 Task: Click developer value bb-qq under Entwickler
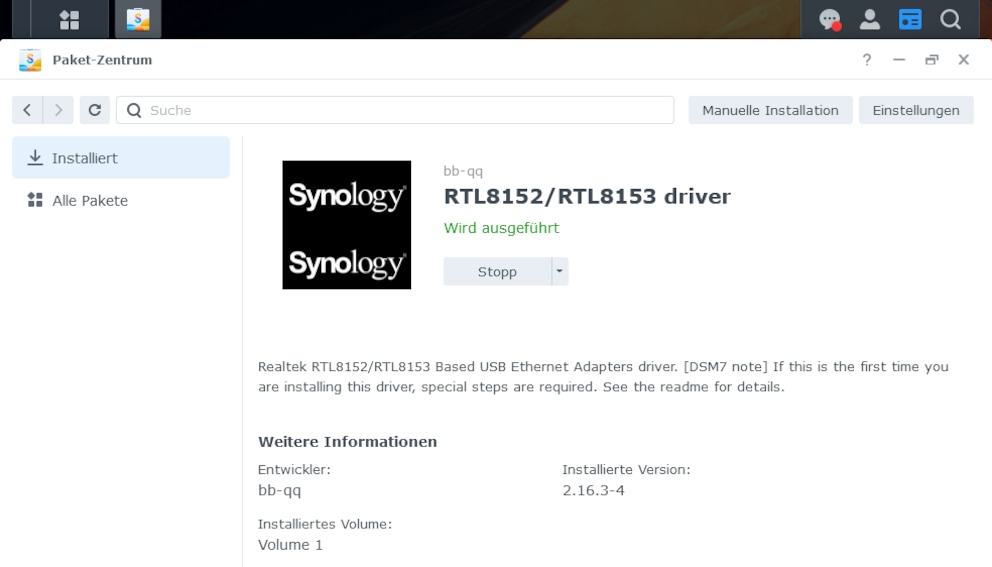[x=280, y=490]
